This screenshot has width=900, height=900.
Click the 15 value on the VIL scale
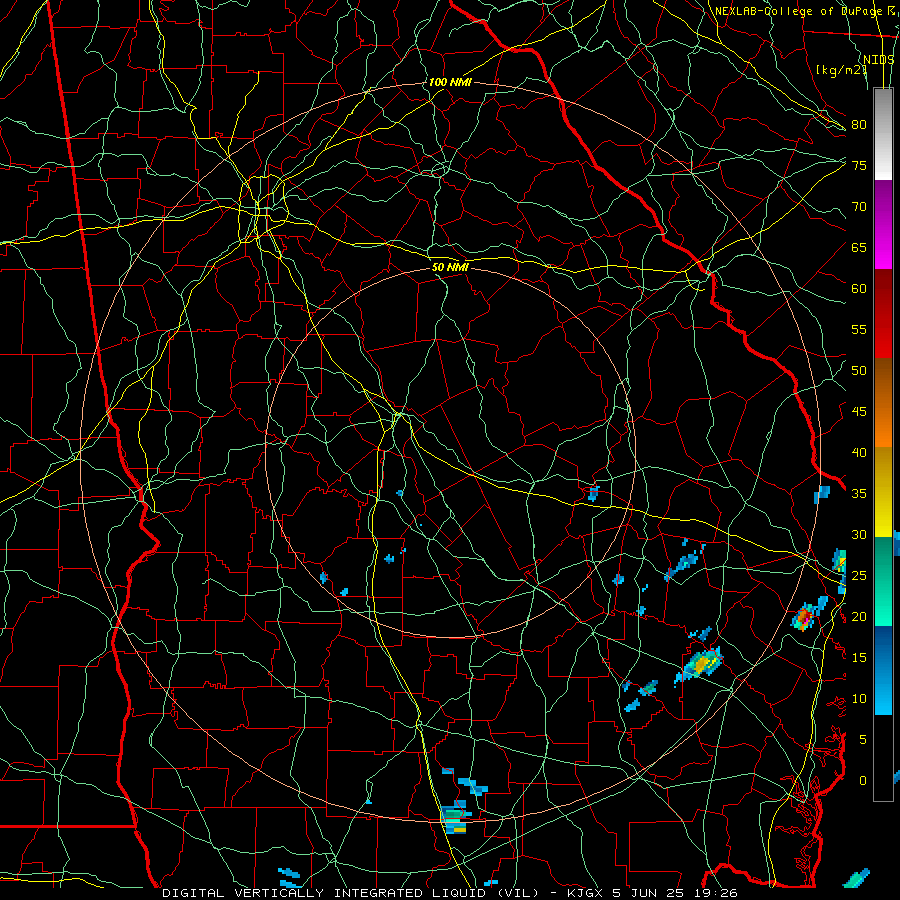pyautogui.click(x=859, y=657)
